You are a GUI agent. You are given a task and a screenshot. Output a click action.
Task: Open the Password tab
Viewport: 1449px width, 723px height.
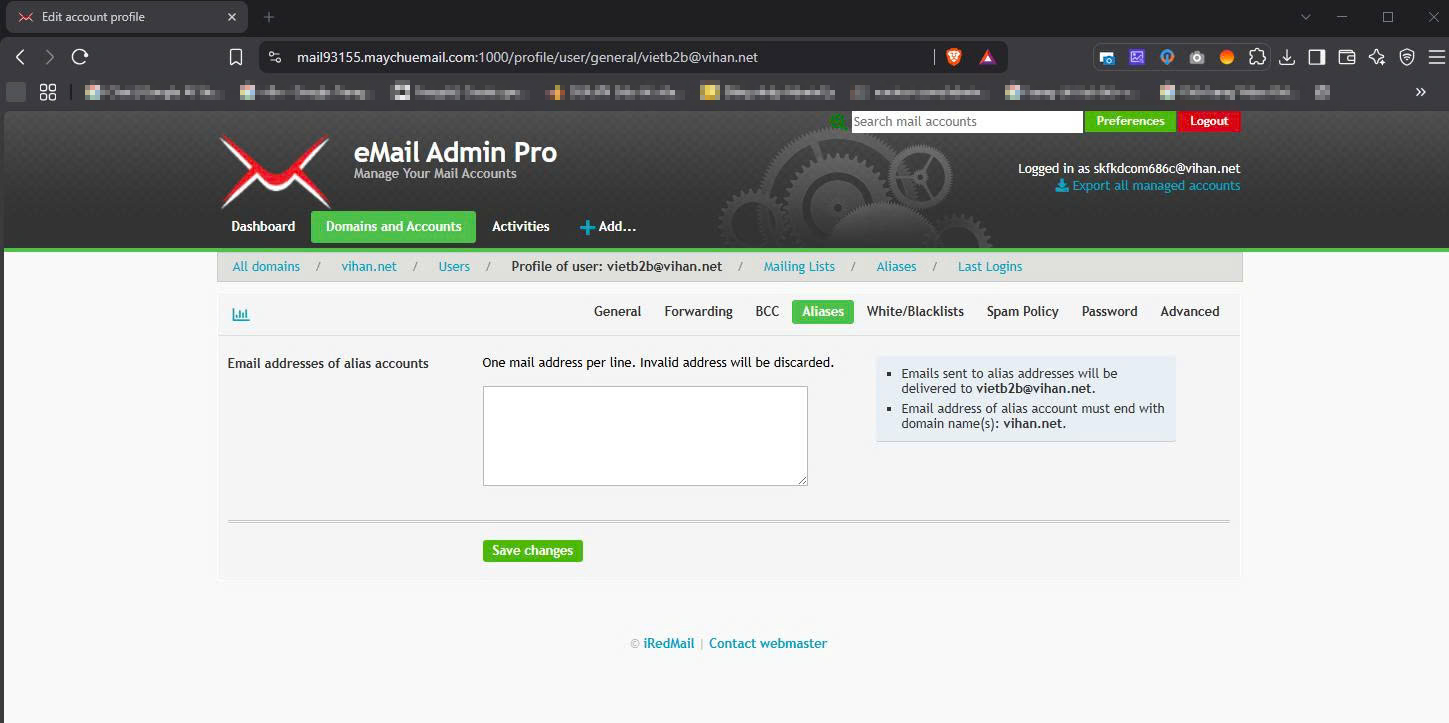(1109, 312)
